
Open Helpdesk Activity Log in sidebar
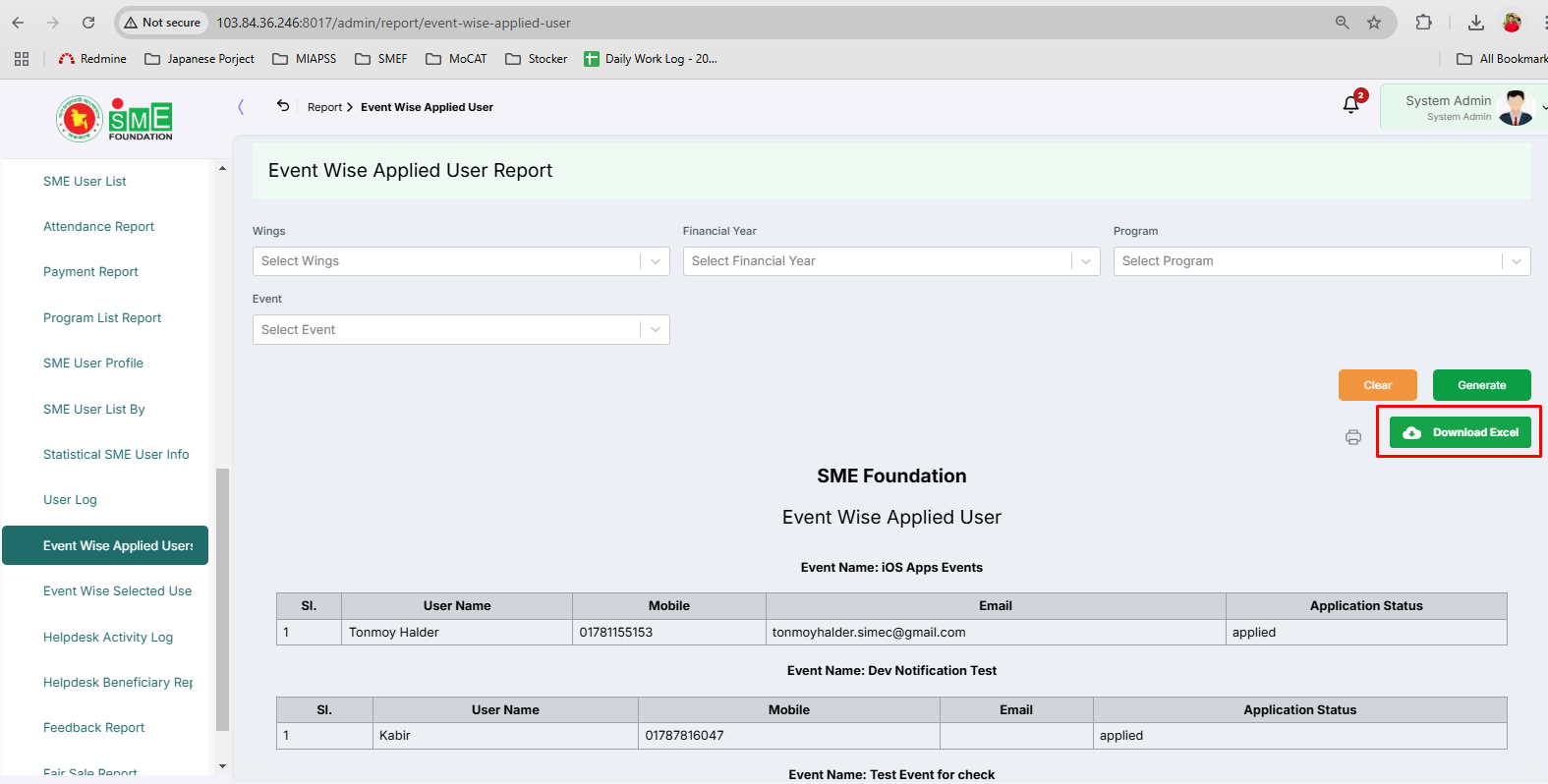(x=108, y=638)
